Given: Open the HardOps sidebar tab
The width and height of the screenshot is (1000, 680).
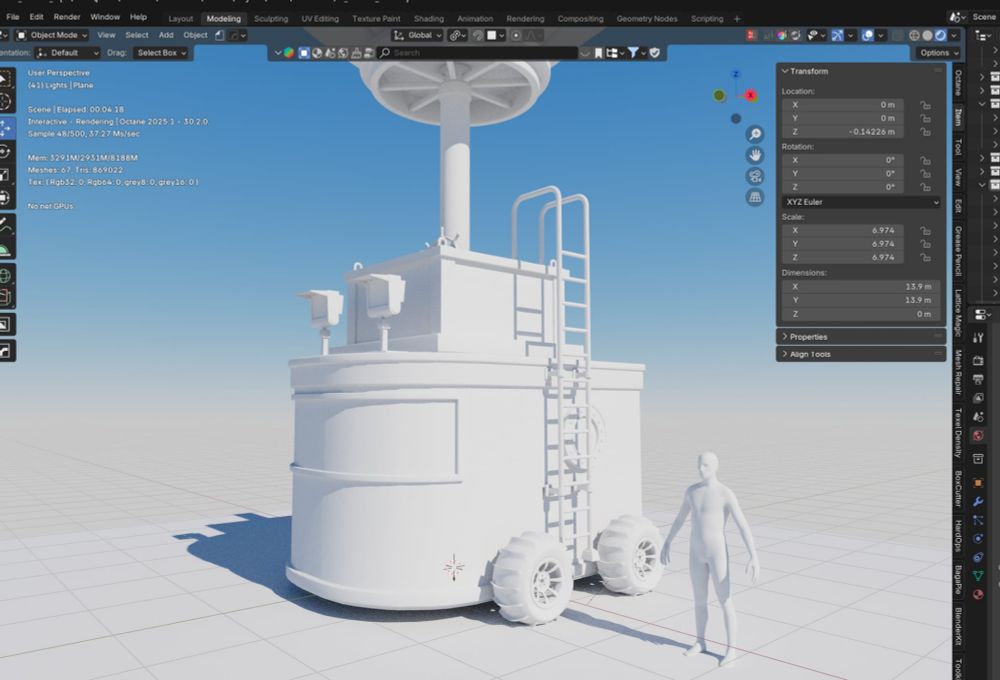Looking at the screenshot, I should (x=958, y=536).
